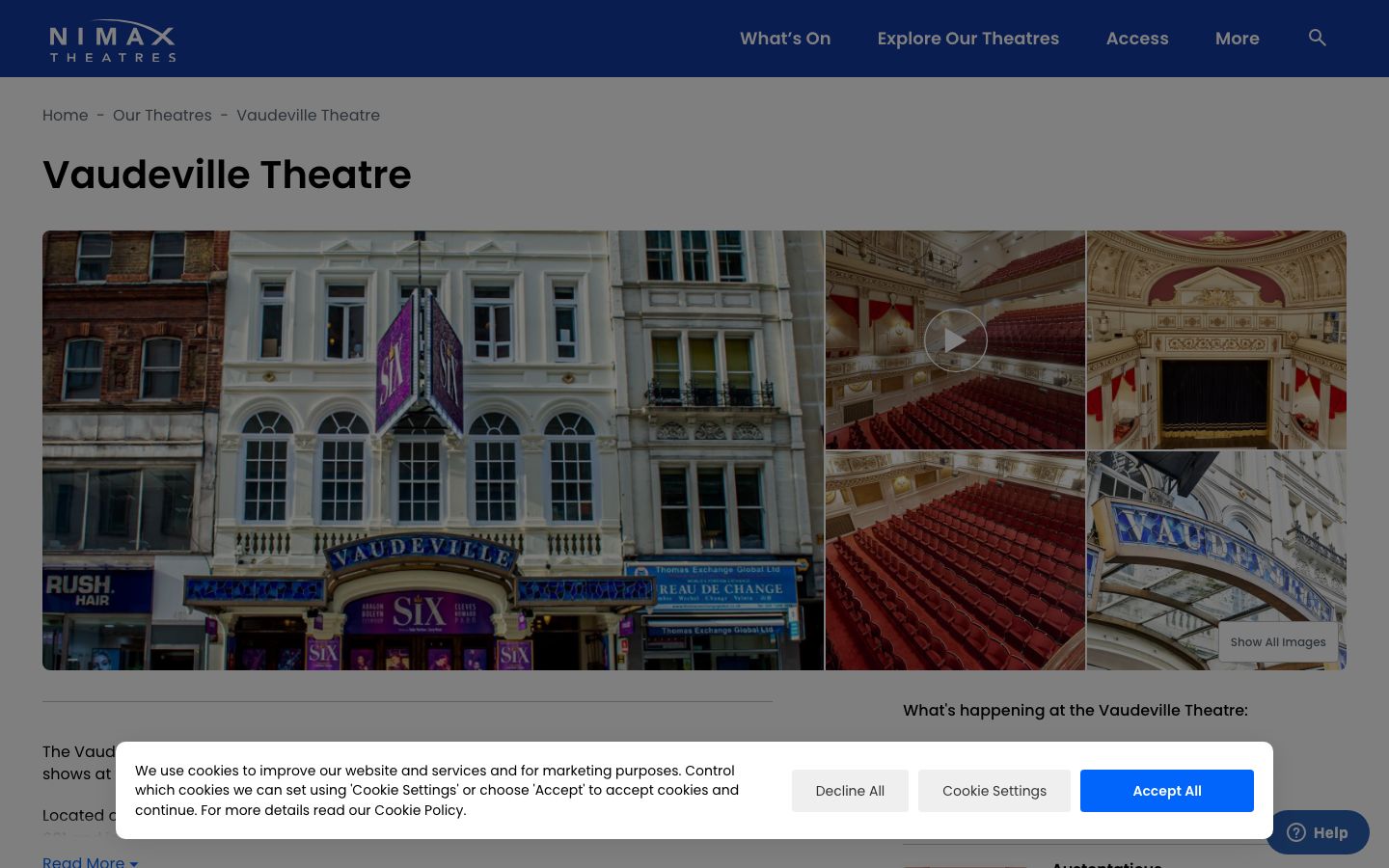Go to Our Theatres breadcrumb link
The height and width of the screenshot is (868, 1389).
click(x=162, y=115)
